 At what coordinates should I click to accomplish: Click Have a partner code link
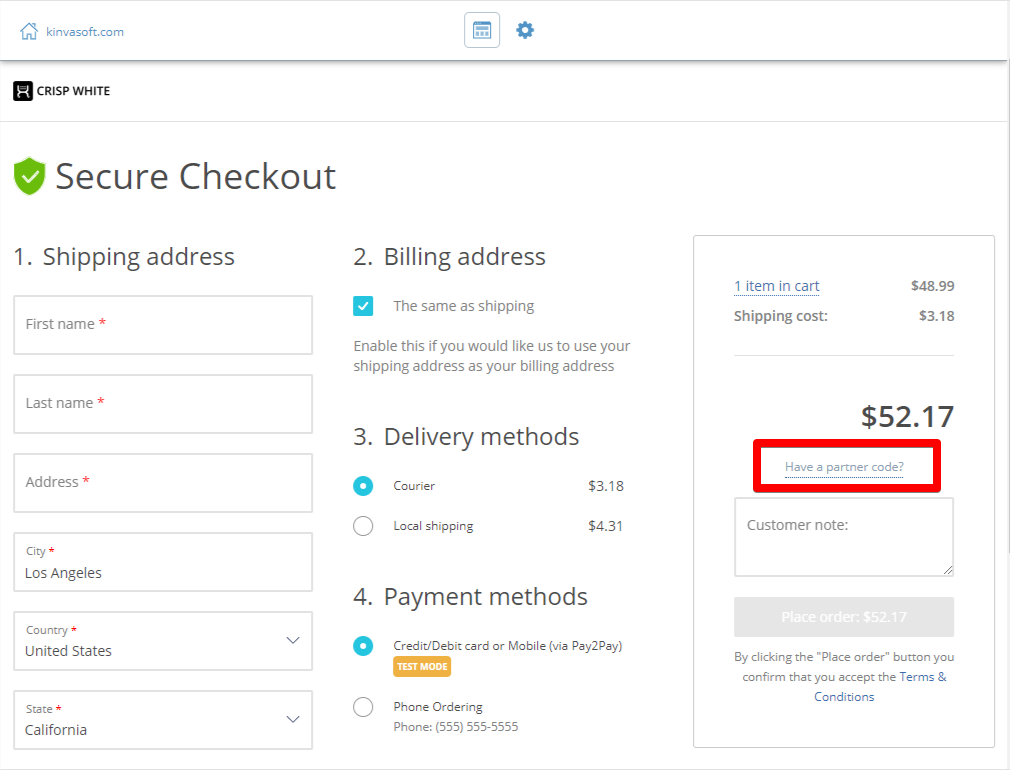[844, 467]
